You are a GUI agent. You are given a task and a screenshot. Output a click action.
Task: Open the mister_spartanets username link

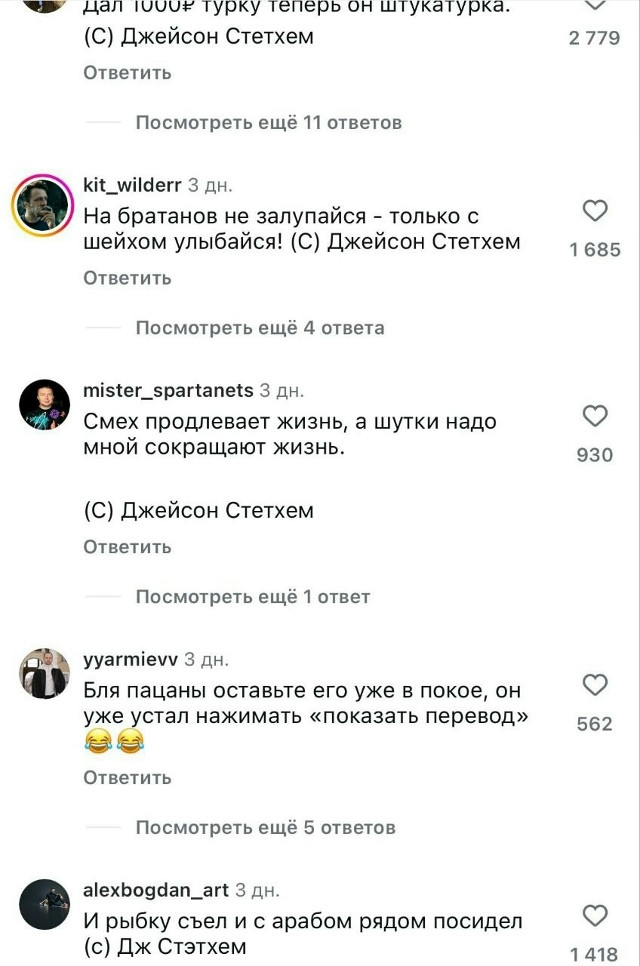(168, 390)
